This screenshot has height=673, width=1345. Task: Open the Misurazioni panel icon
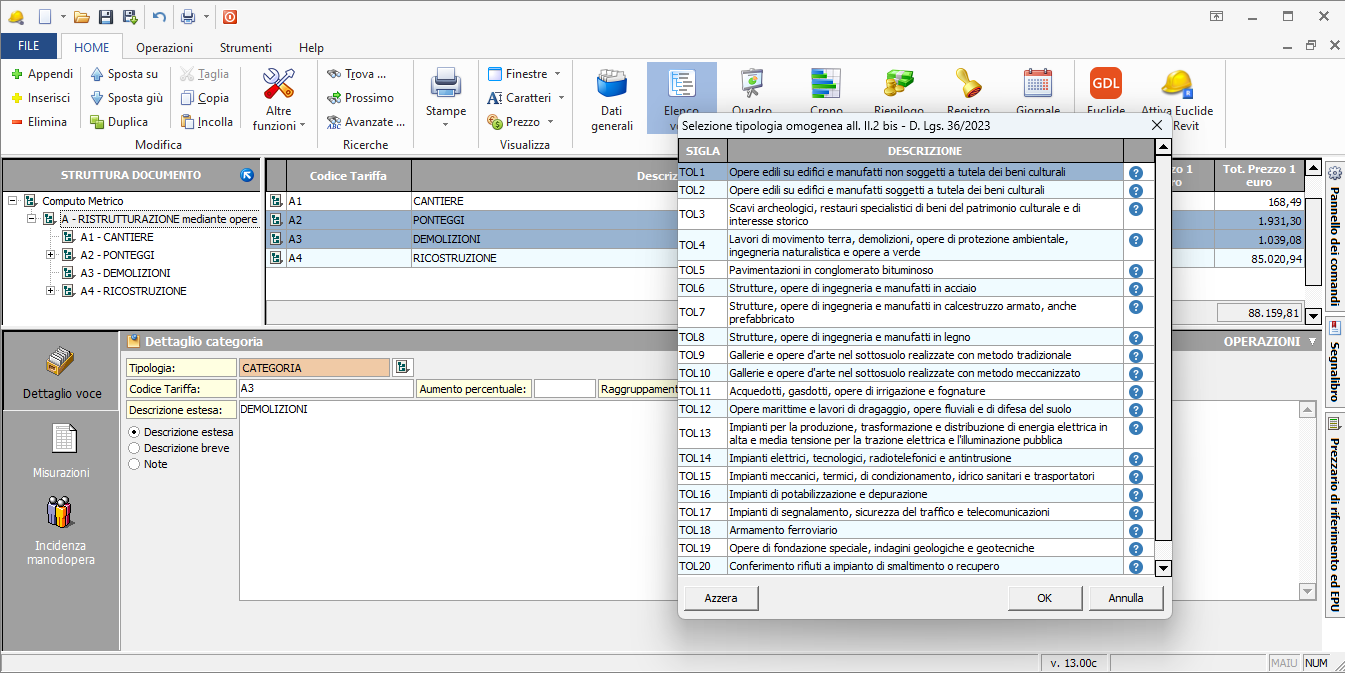coord(61,440)
